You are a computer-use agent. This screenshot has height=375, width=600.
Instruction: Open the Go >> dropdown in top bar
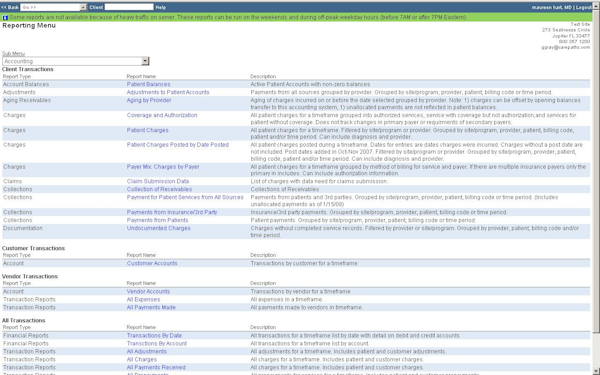pyautogui.click(x=54, y=7)
